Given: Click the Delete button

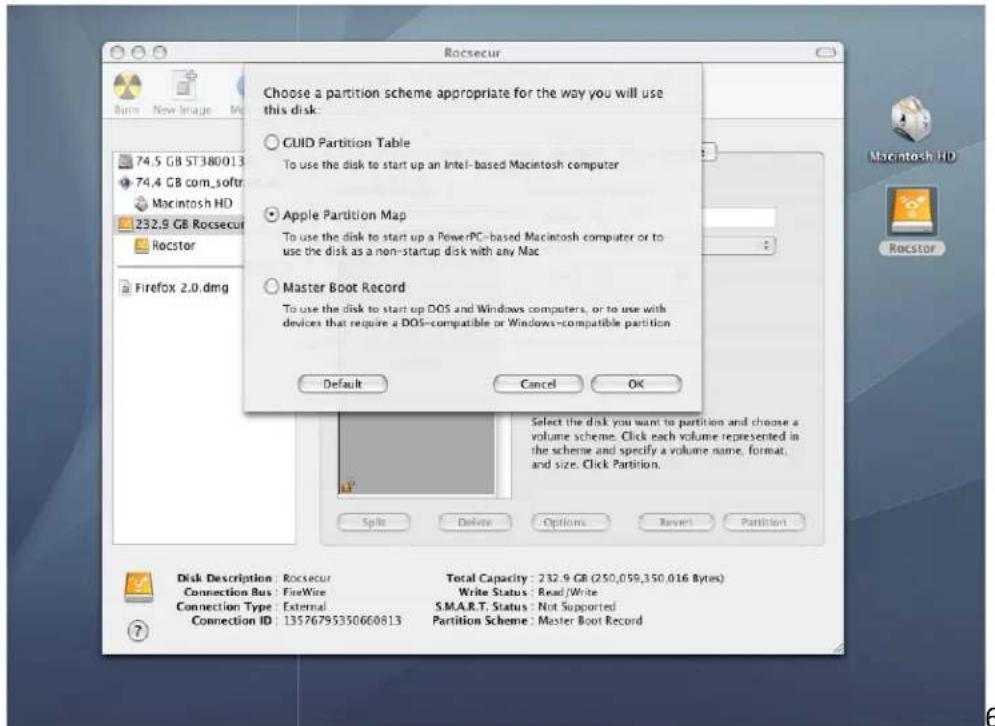Looking at the screenshot, I should pyautogui.click(x=475, y=522).
